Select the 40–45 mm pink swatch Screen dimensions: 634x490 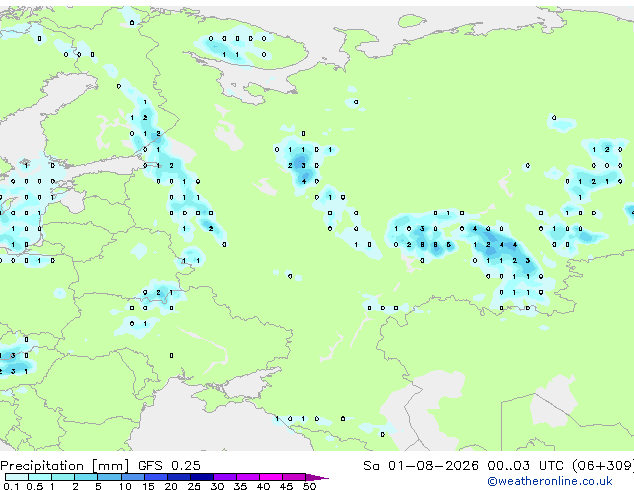[271, 477]
